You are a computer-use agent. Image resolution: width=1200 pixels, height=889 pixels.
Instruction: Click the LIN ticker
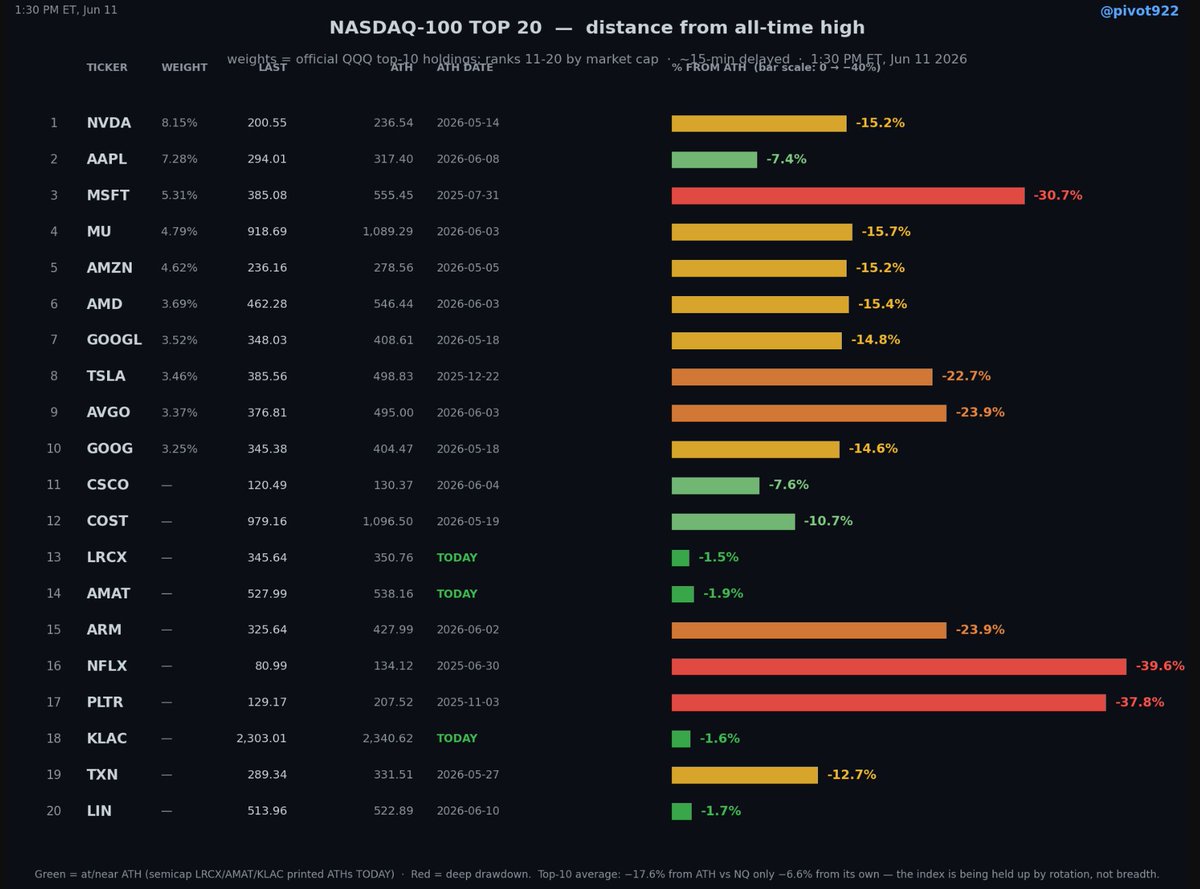tap(99, 811)
